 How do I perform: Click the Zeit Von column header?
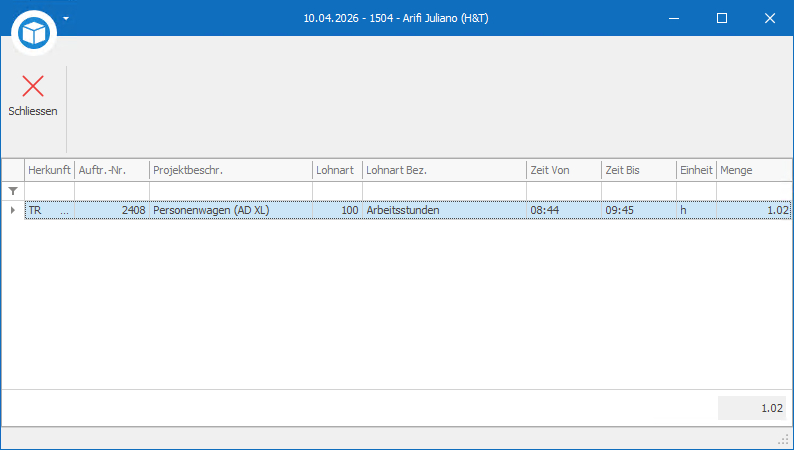pos(564,170)
